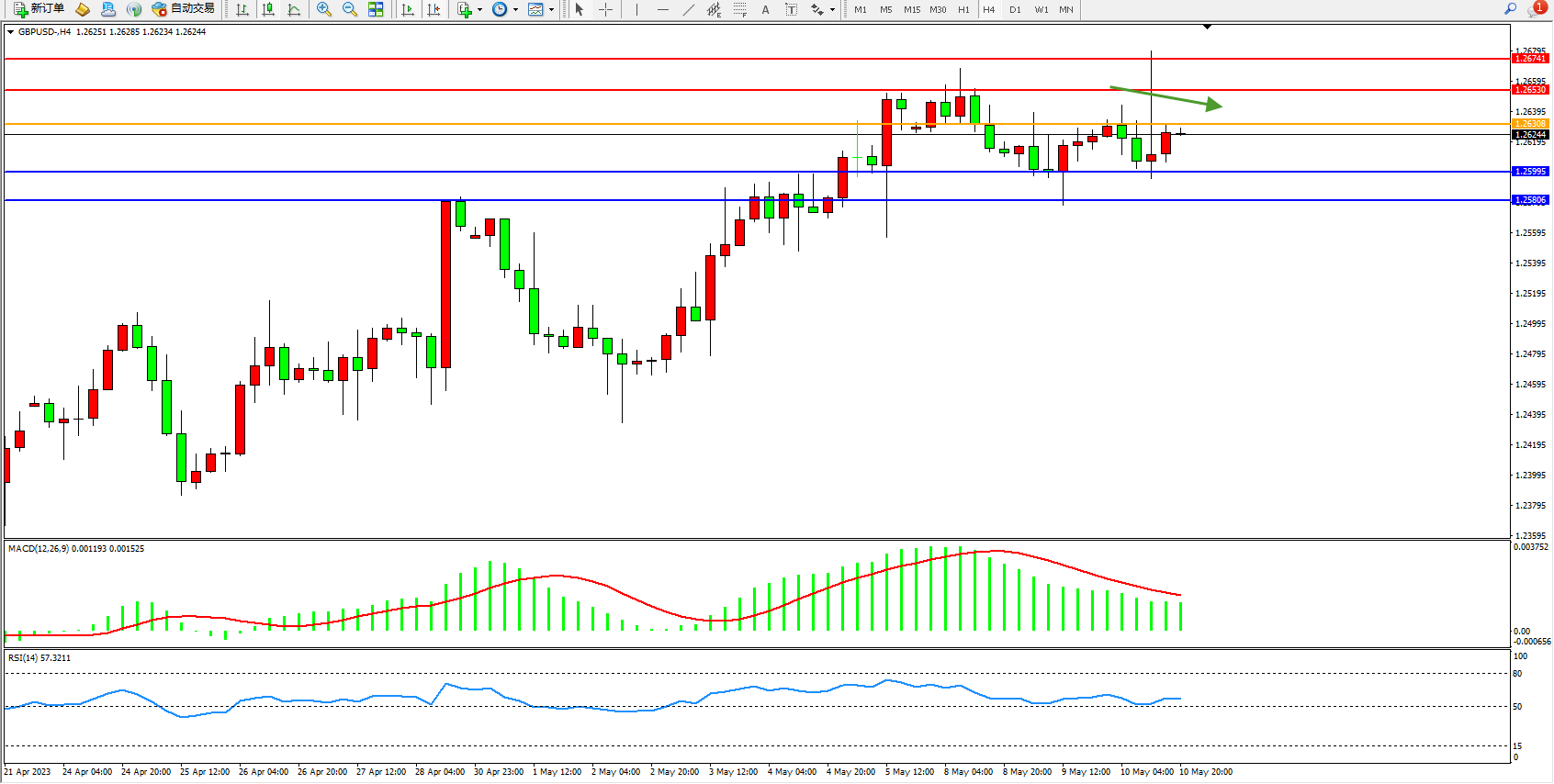Image resolution: width=1554 pixels, height=784 pixels.
Task: Open the search magnifier in top-right
Action: [x=1510, y=9]
